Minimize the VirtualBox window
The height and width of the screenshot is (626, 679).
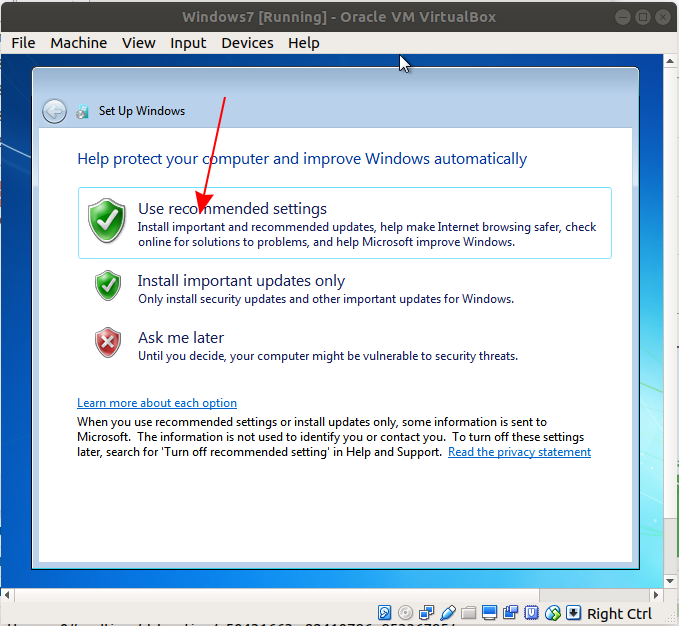click(x=623, y=17)
